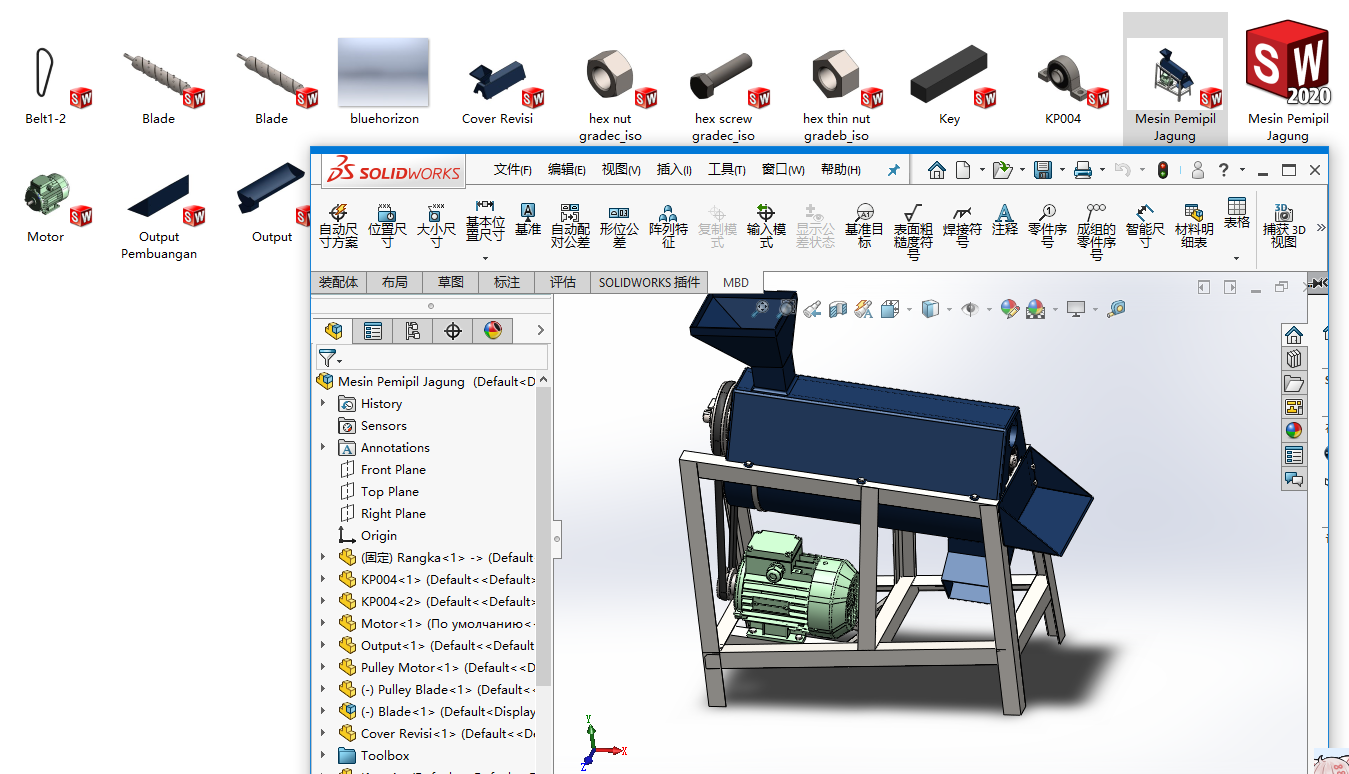The image size is (1349, 774).
Task: Click the traffic light rebuild icon
Action: pos(1162,170)
